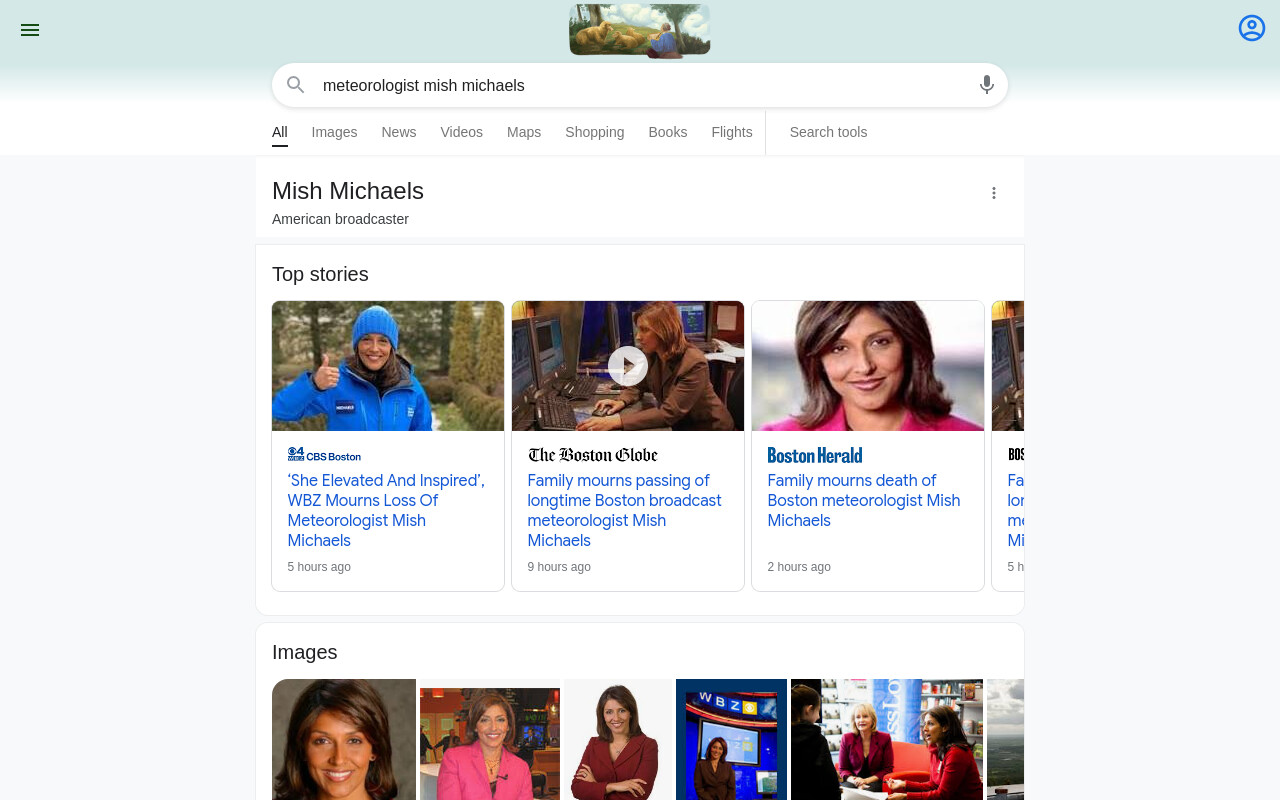Switch to the Videos tab
The image size is (1280, 800).
pos(462,132)
